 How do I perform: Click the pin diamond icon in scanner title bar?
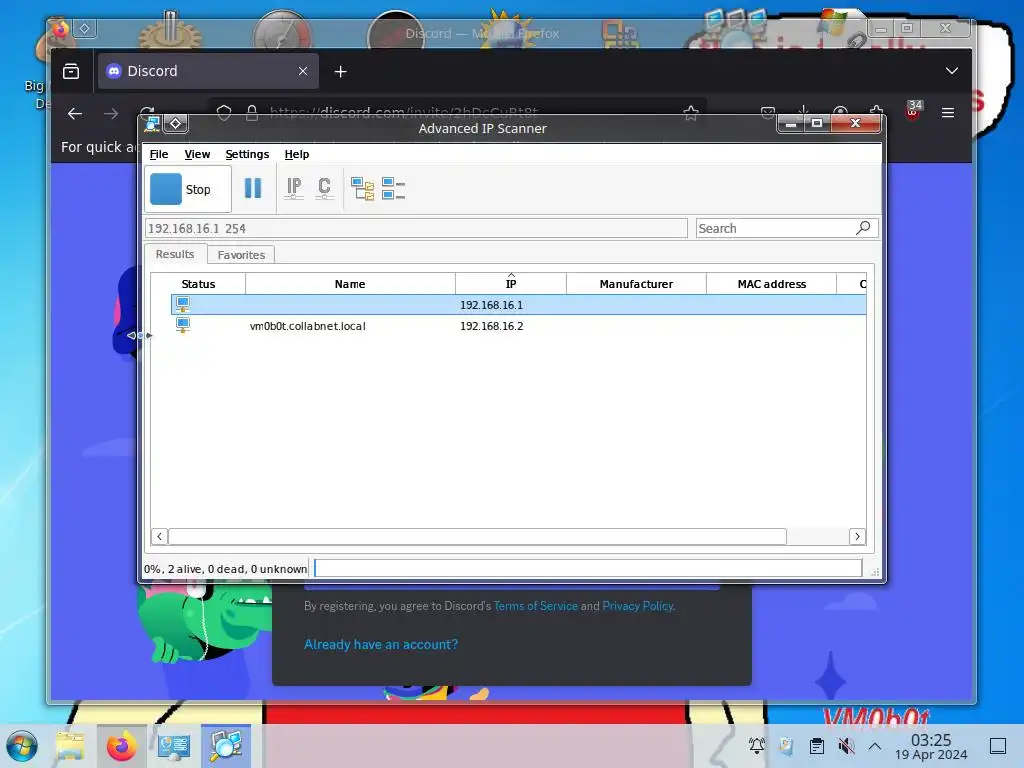tap(176, 123)
